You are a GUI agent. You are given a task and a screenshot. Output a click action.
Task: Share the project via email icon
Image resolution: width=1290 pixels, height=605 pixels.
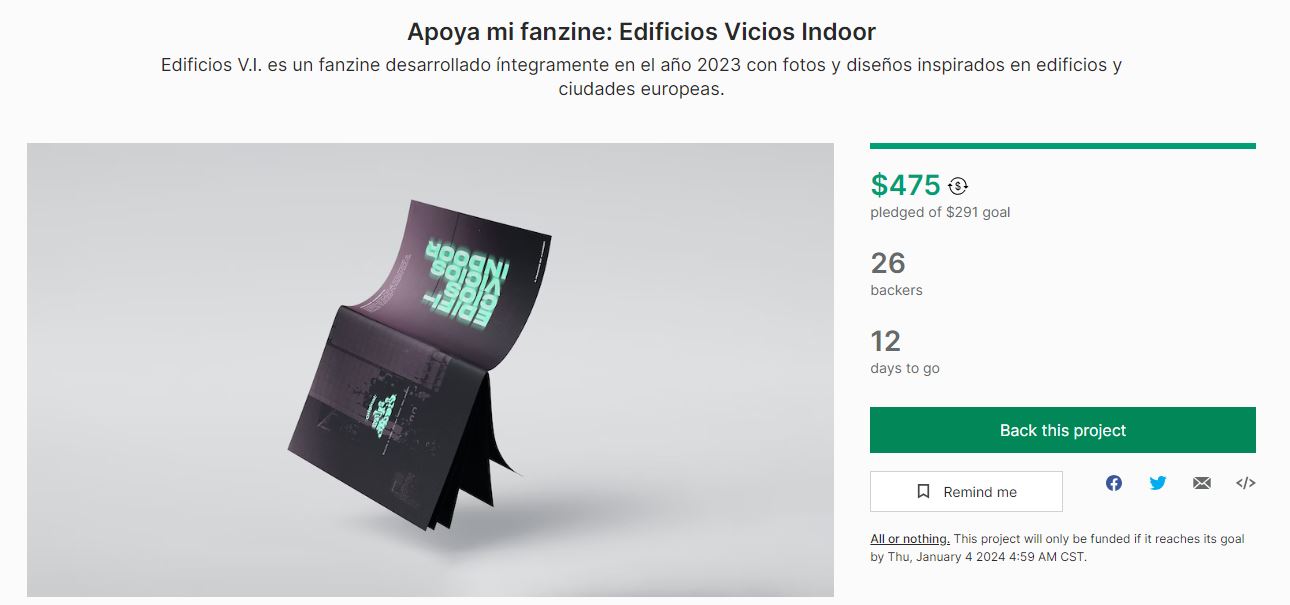tap(1202, 483)
